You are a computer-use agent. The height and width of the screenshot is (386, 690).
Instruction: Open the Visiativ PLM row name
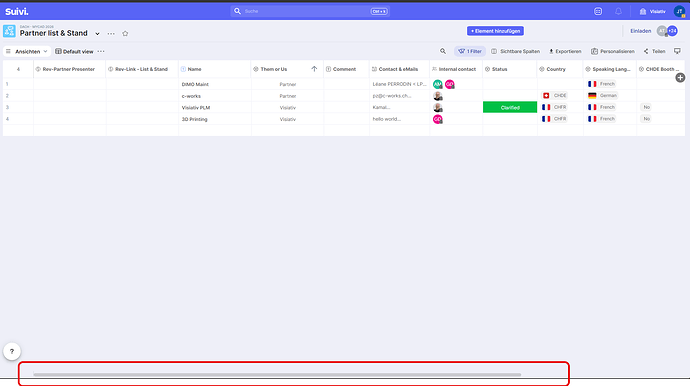(x=196, y=107)
